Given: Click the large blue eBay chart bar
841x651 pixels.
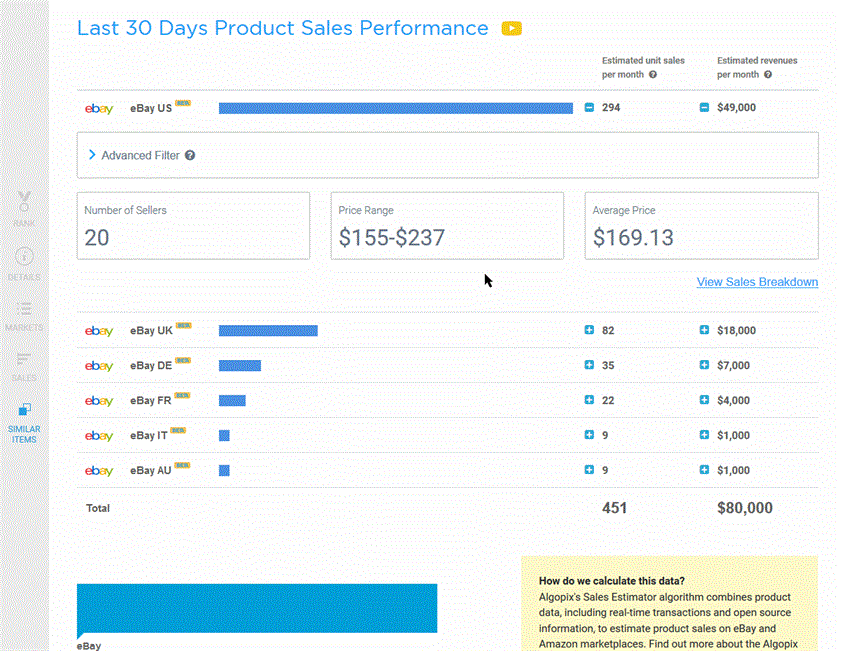Looking at the screenshot, I should tap(257, 608).
